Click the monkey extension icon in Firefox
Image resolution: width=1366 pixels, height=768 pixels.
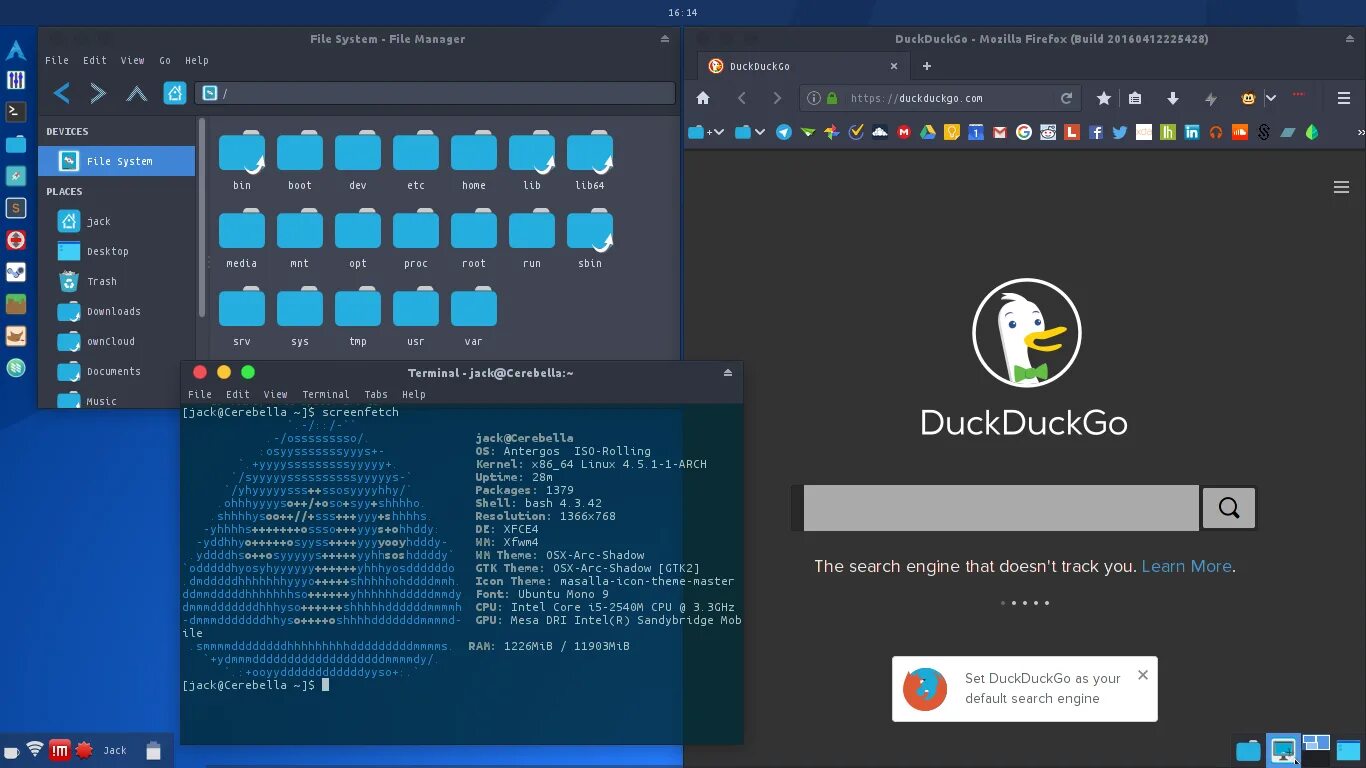[x=1248, y=98]
